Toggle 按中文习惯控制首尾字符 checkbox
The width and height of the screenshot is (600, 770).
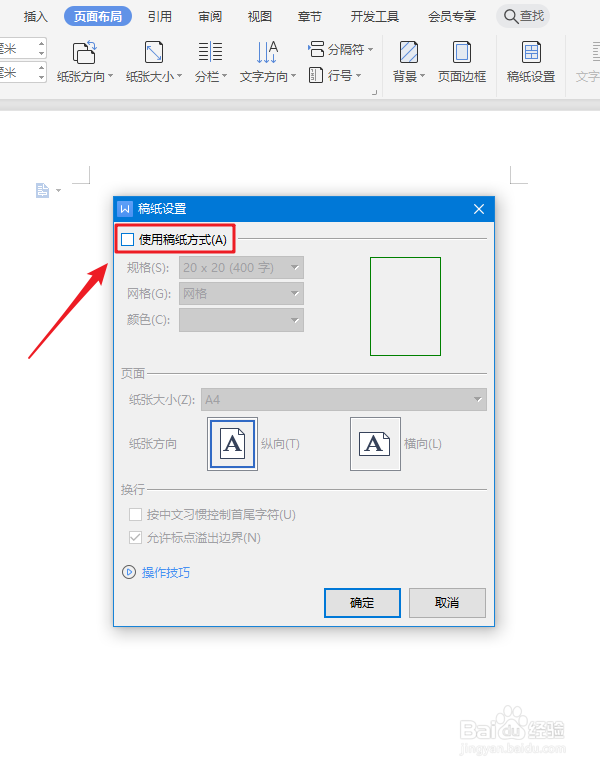(135, 515)
